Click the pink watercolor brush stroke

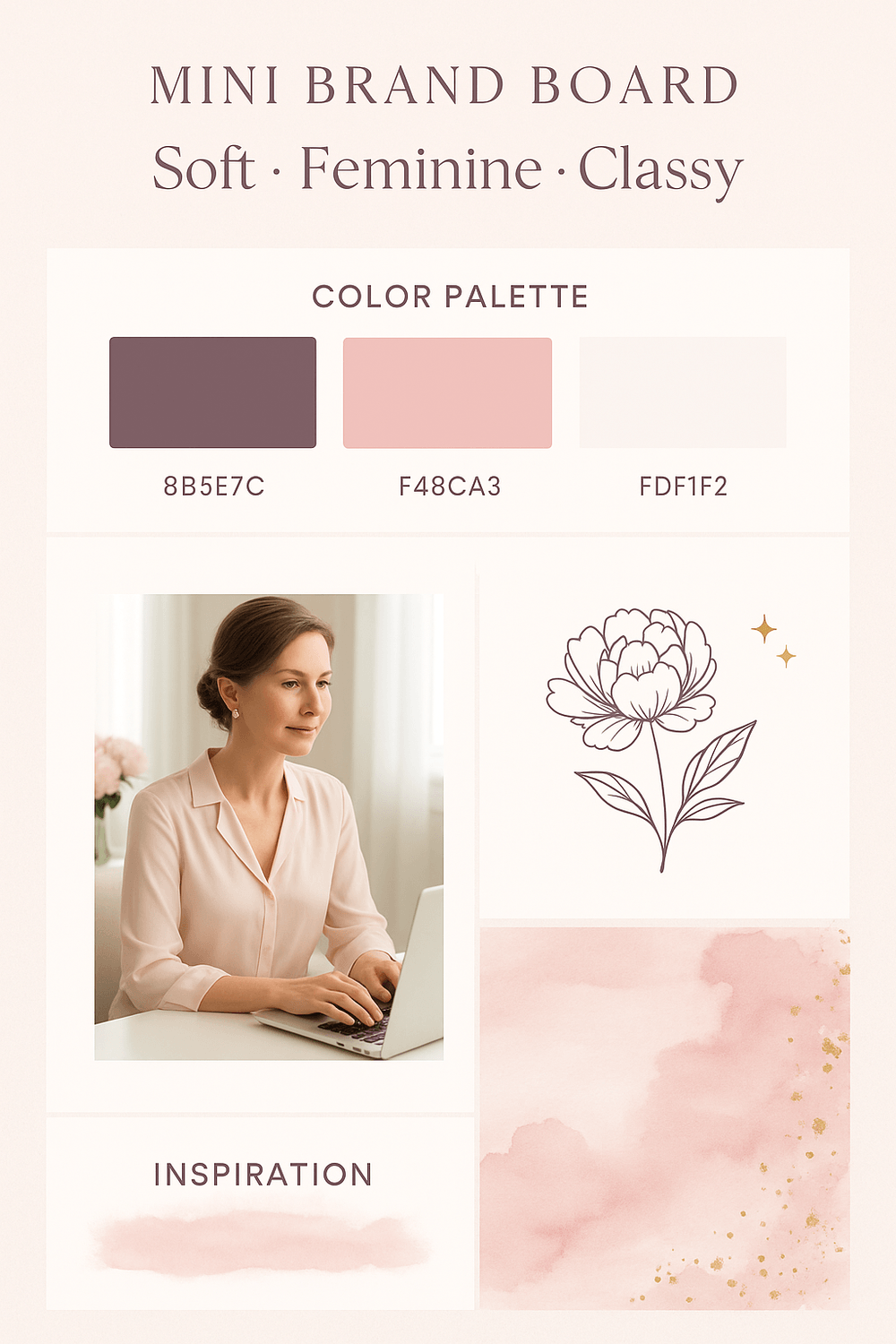pos(260,1243)
